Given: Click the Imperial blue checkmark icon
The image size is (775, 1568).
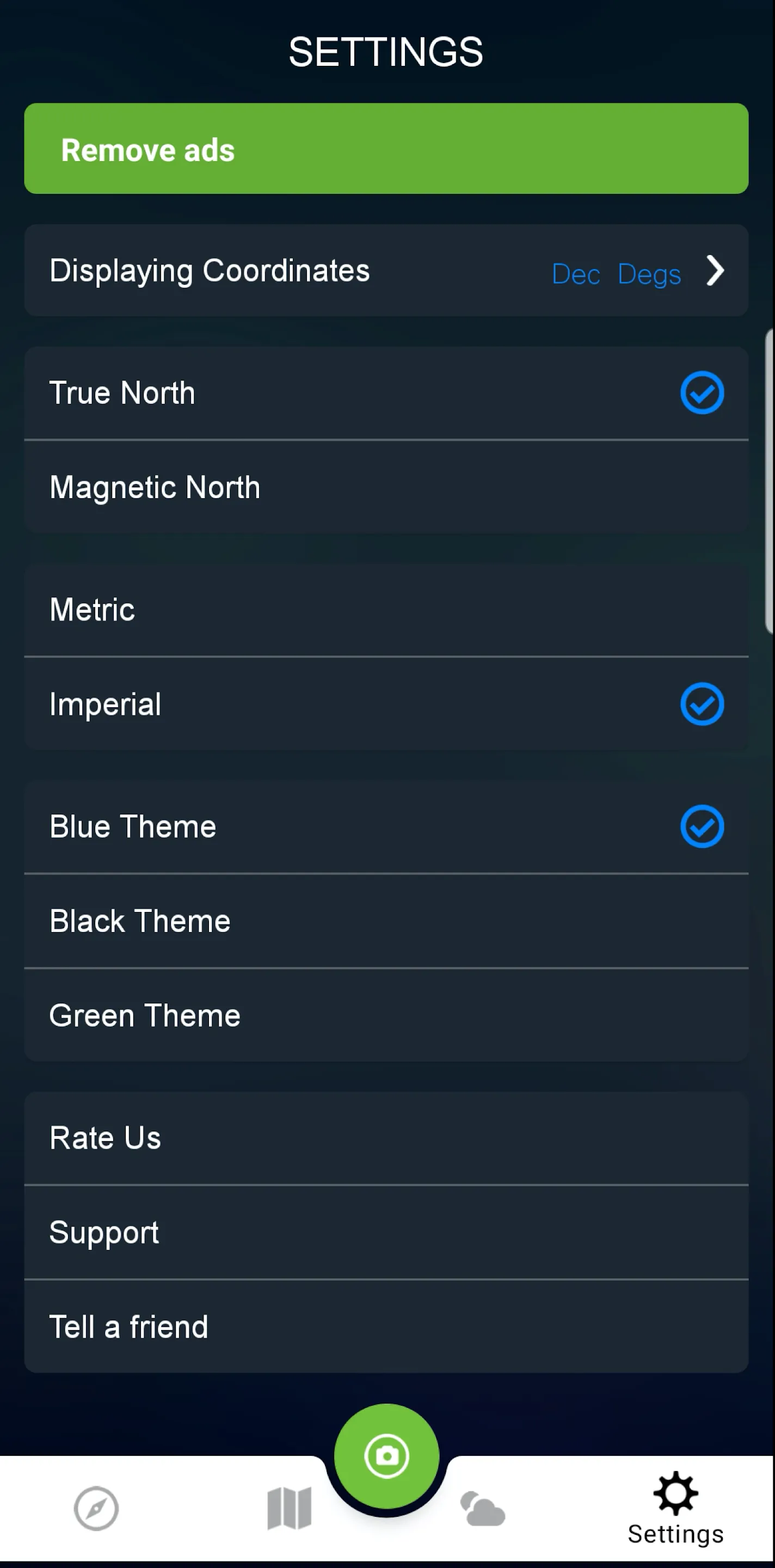Looking at the screenshot, I should pyautogui.click(x=702, y=705).
